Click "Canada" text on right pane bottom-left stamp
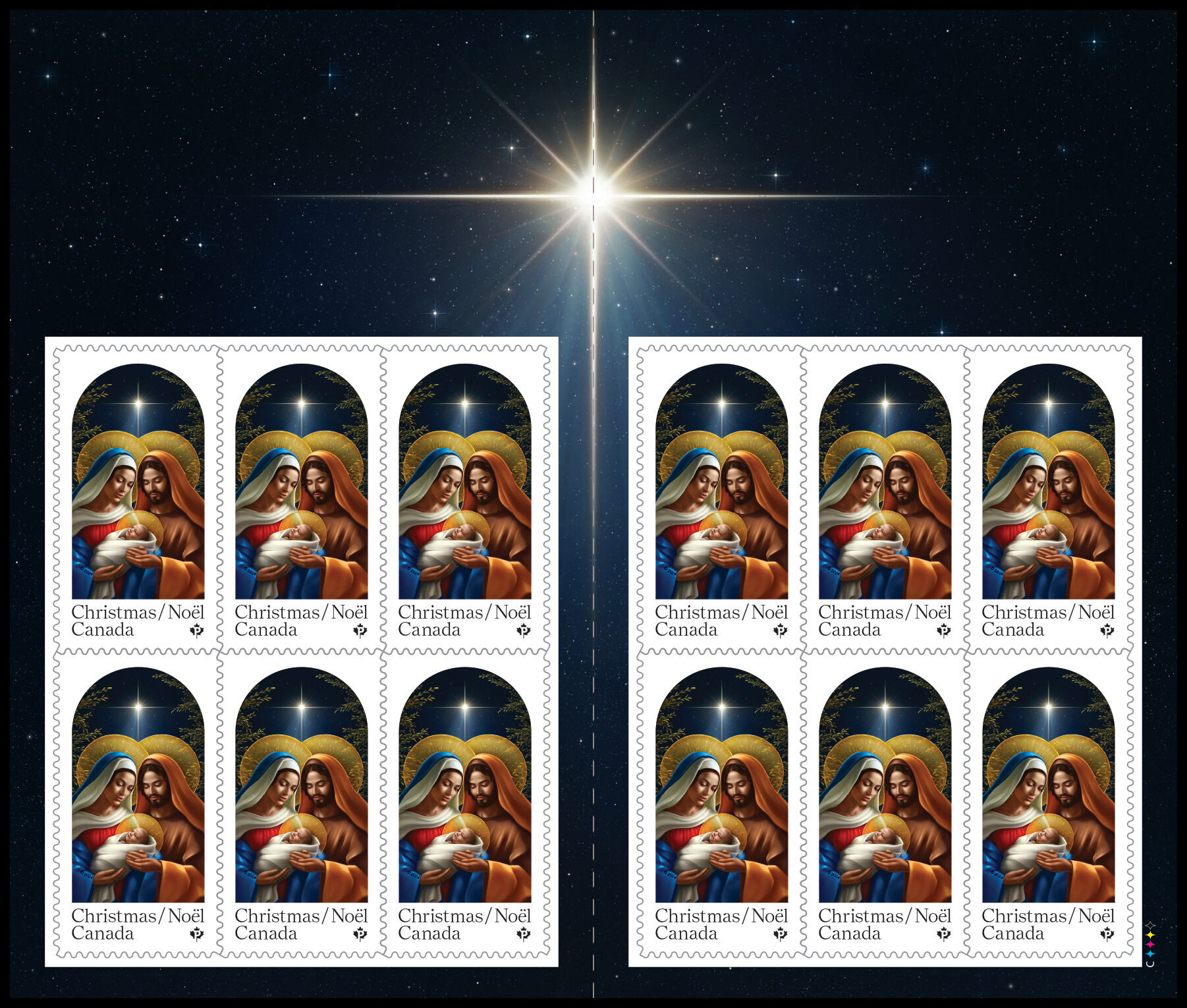1187x1008 pixels. coord(686,934)
